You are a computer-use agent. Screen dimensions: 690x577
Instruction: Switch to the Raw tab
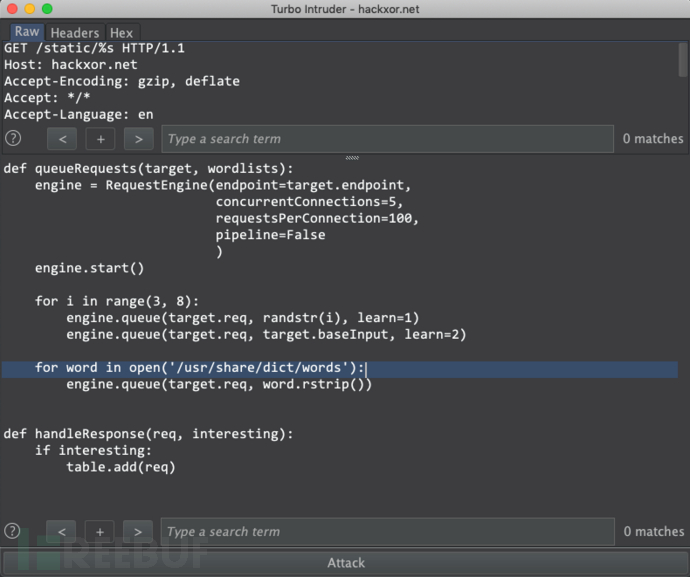coord(27,32)
